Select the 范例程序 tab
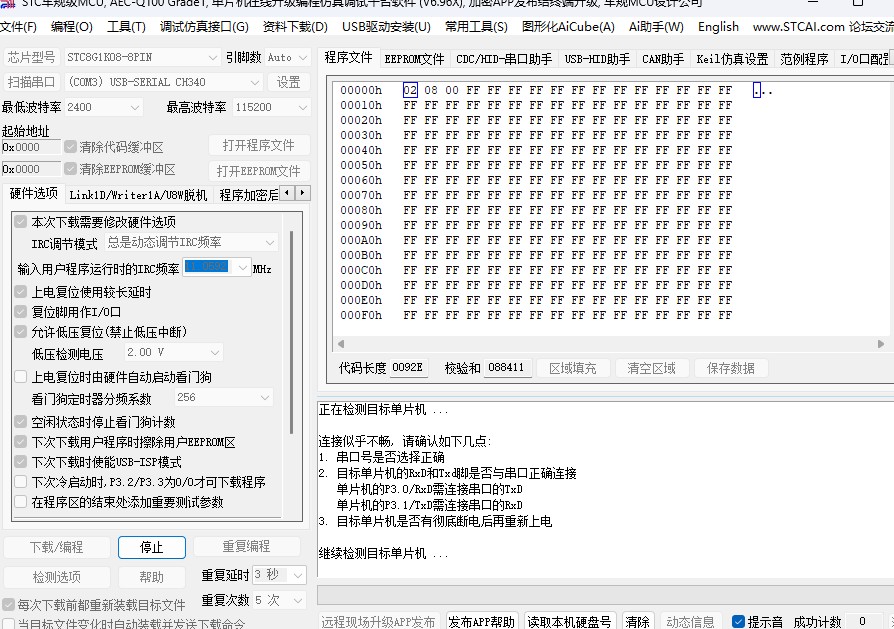 [804, 59]
